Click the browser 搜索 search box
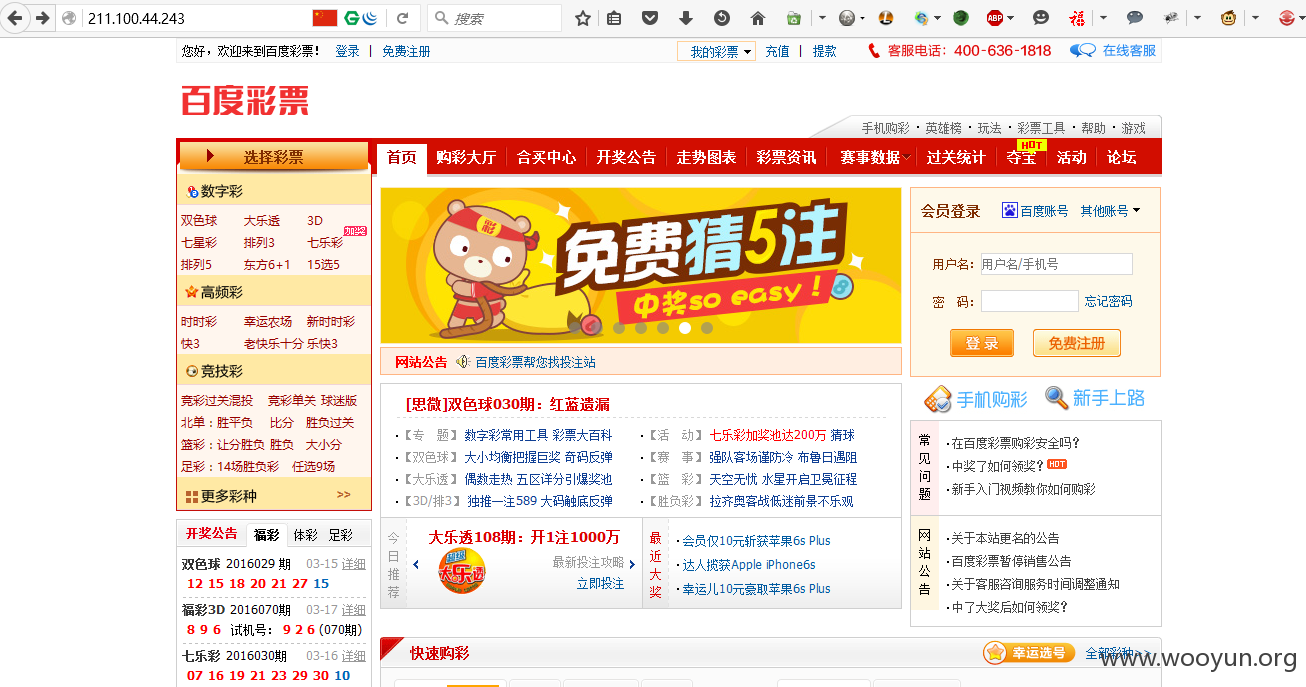 [x=495, y=18]
